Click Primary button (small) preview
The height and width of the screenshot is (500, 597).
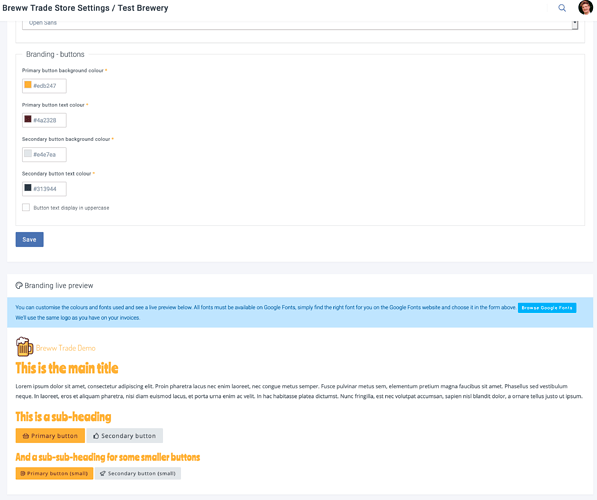pos(54,473)
